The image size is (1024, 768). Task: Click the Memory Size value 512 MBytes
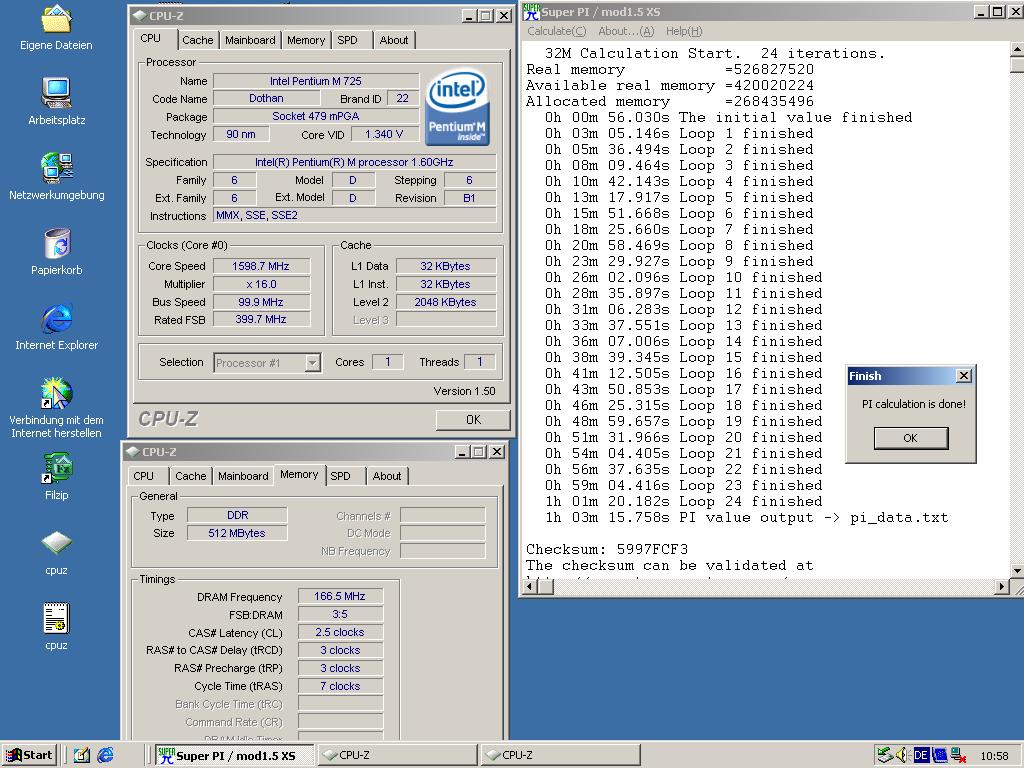pos(236,533)
